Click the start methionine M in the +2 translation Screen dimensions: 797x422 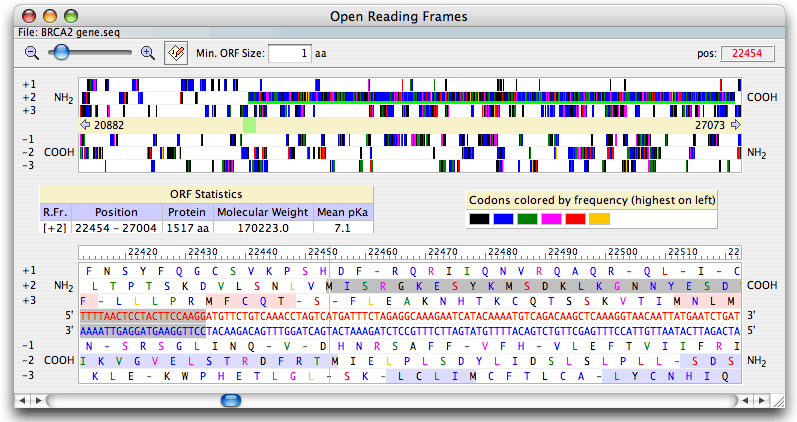tap(329, 286)
